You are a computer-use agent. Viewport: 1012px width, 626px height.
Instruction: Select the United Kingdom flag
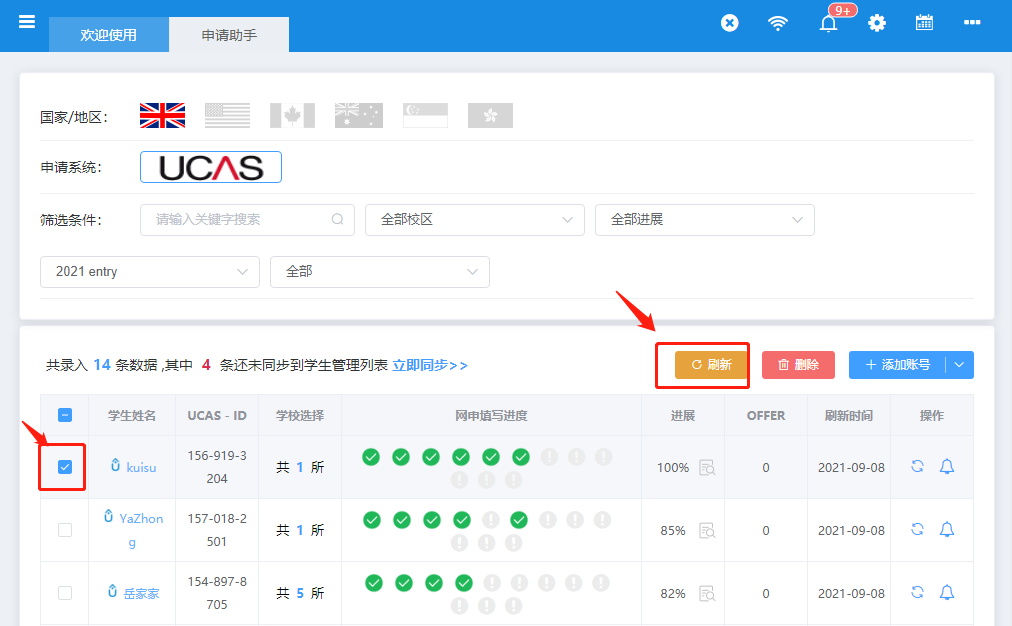click(163, 116)
